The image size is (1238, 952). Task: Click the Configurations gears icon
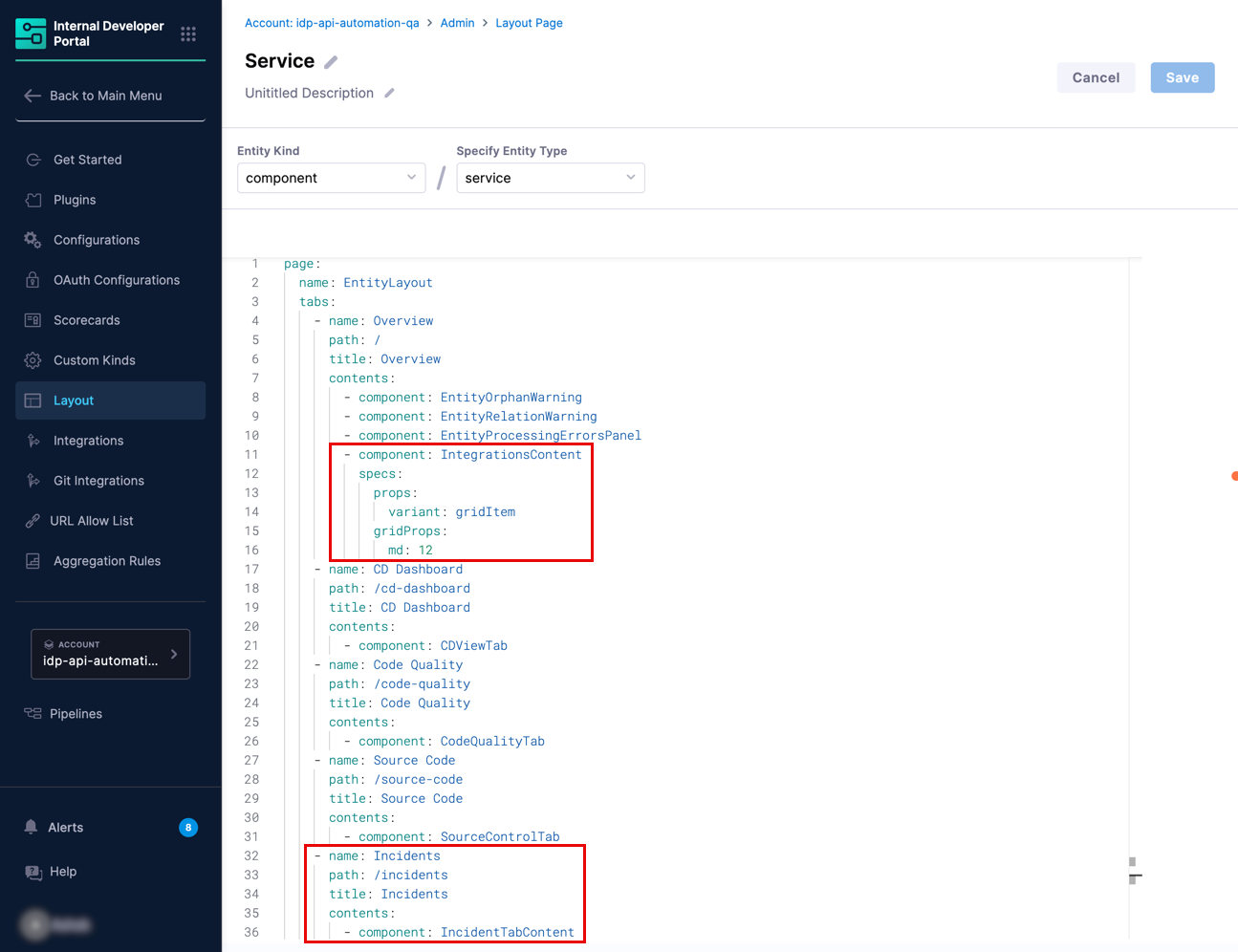(x=33, y=240)
